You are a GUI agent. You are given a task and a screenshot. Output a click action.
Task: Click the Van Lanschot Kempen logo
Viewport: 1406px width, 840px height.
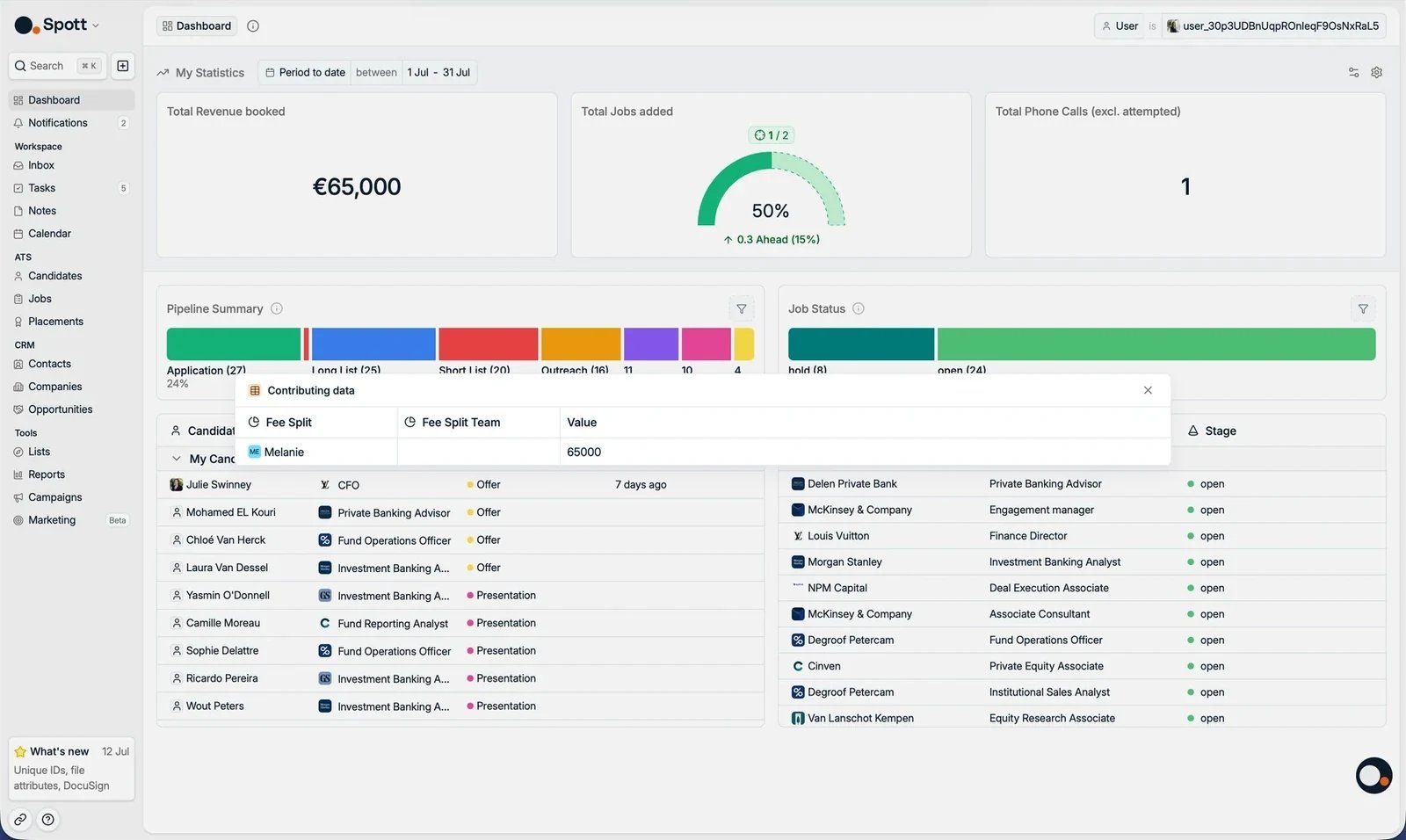tap(798, 719)
